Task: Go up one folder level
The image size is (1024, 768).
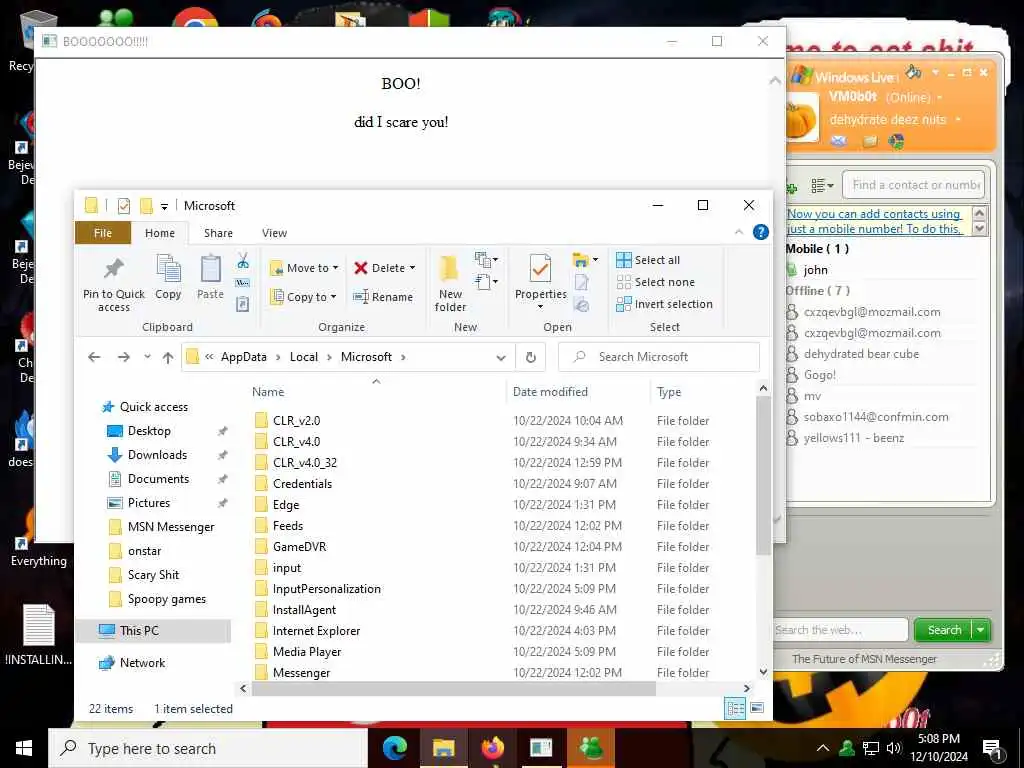Action: click(168, 357)
